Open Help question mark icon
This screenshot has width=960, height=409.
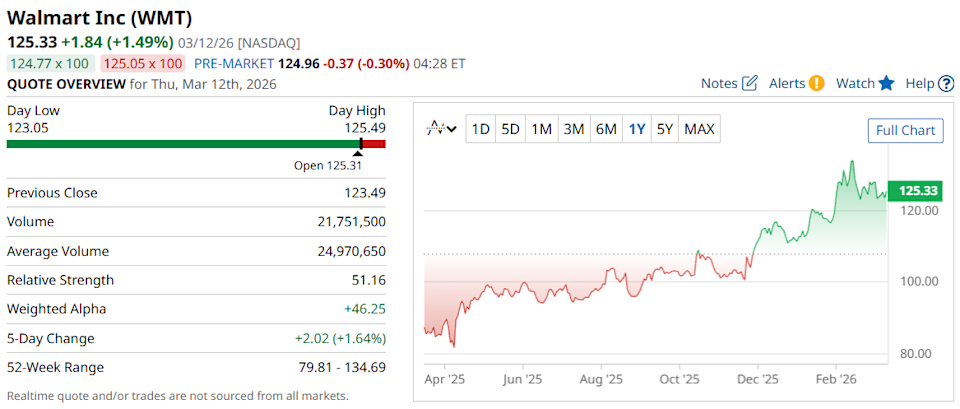(x=946, y=83)
